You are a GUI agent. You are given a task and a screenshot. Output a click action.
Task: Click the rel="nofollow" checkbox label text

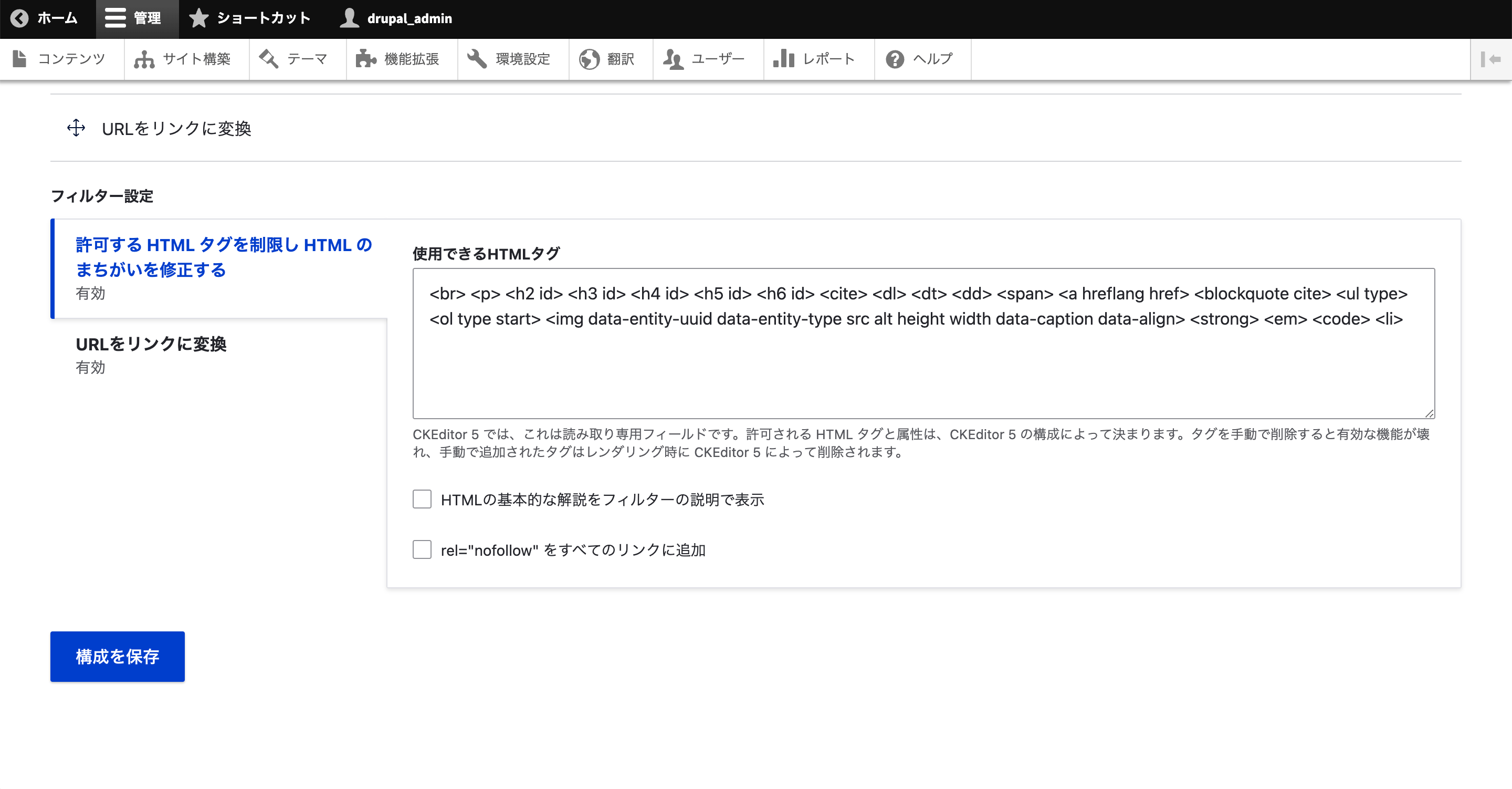[x=573, y=551]
